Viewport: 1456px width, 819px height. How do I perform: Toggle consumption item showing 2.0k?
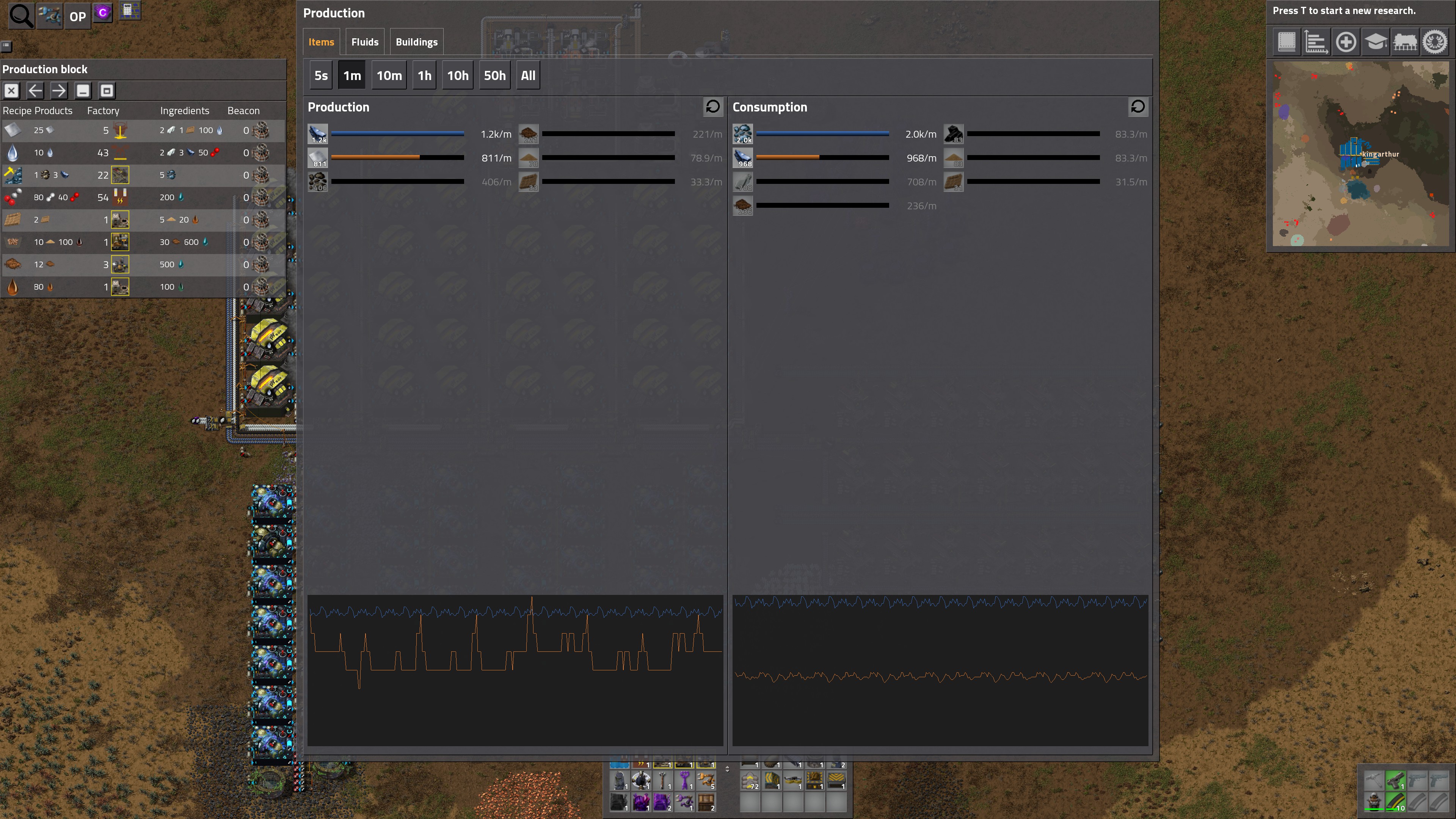pos(743,134)
